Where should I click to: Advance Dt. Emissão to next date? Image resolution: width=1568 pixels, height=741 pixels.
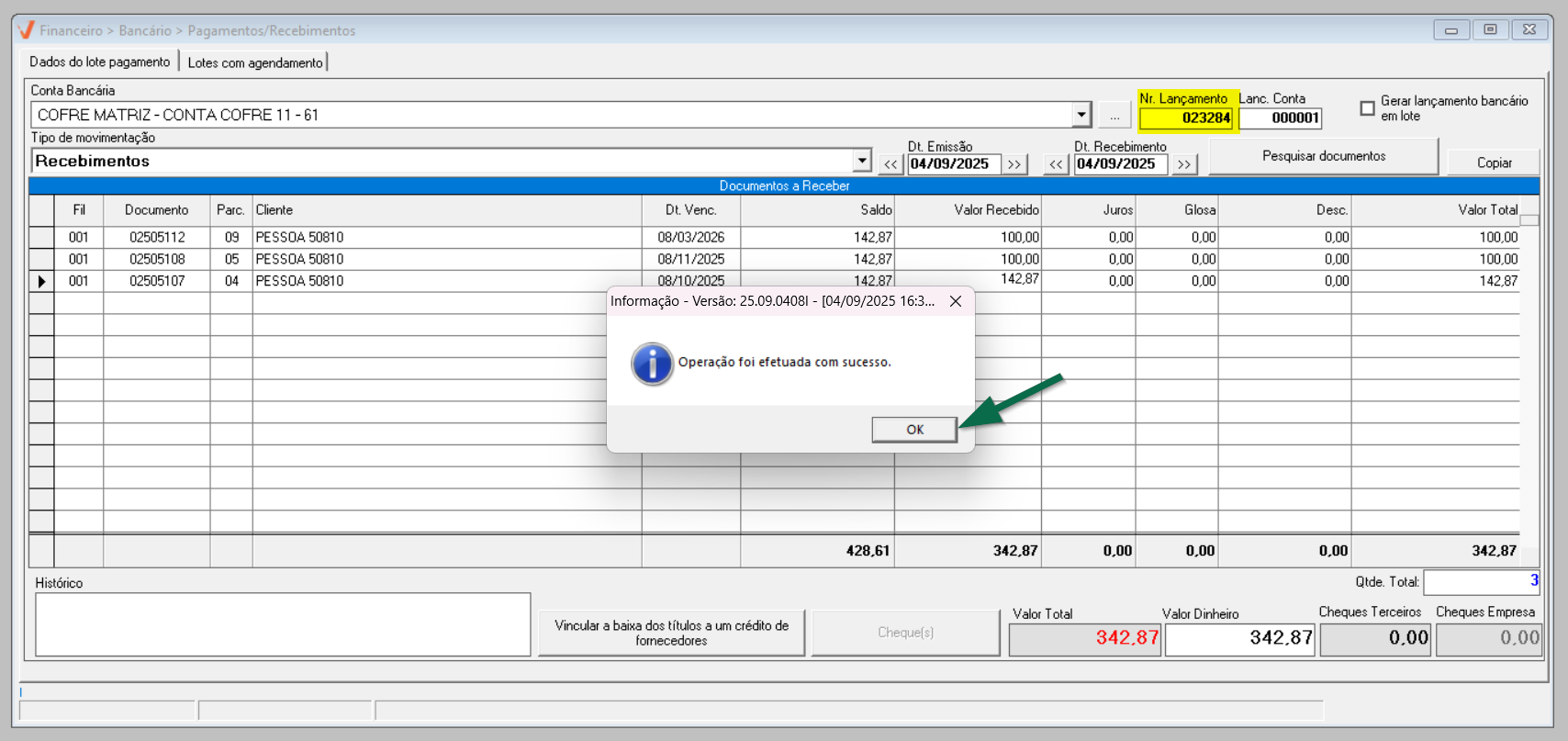pos(1014,164)
